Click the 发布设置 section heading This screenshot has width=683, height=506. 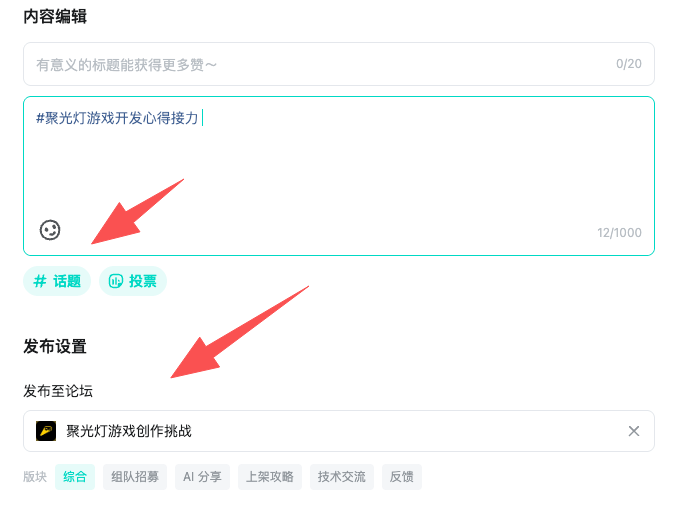click(x=55, y=347)
